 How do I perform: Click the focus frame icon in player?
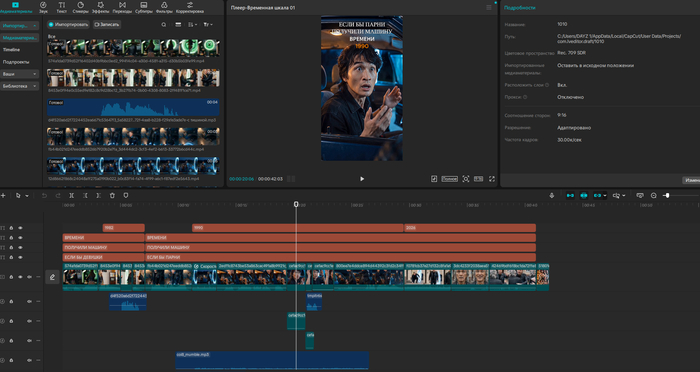[466, 179]
